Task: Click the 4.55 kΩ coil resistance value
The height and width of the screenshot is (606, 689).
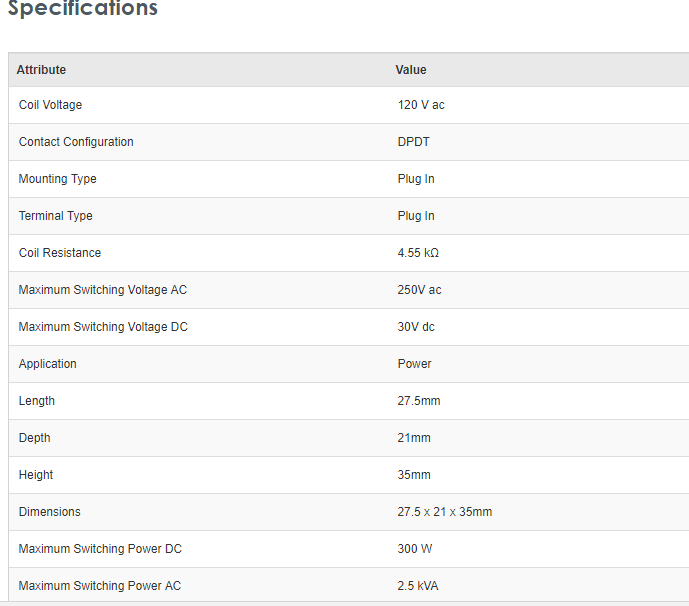Action: [x=418, y=253]
